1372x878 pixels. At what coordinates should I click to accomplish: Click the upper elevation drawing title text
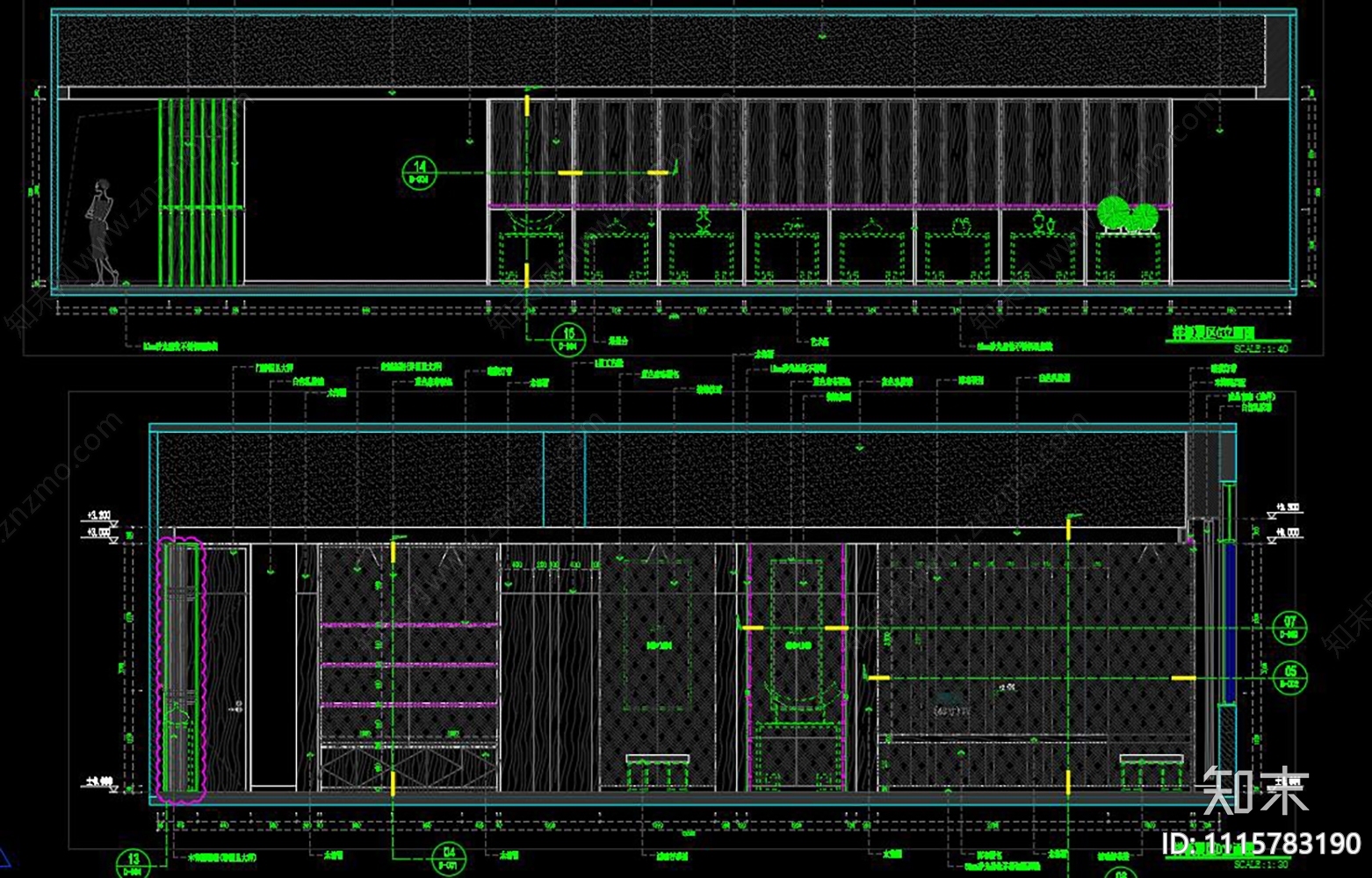click(1214, 334)
